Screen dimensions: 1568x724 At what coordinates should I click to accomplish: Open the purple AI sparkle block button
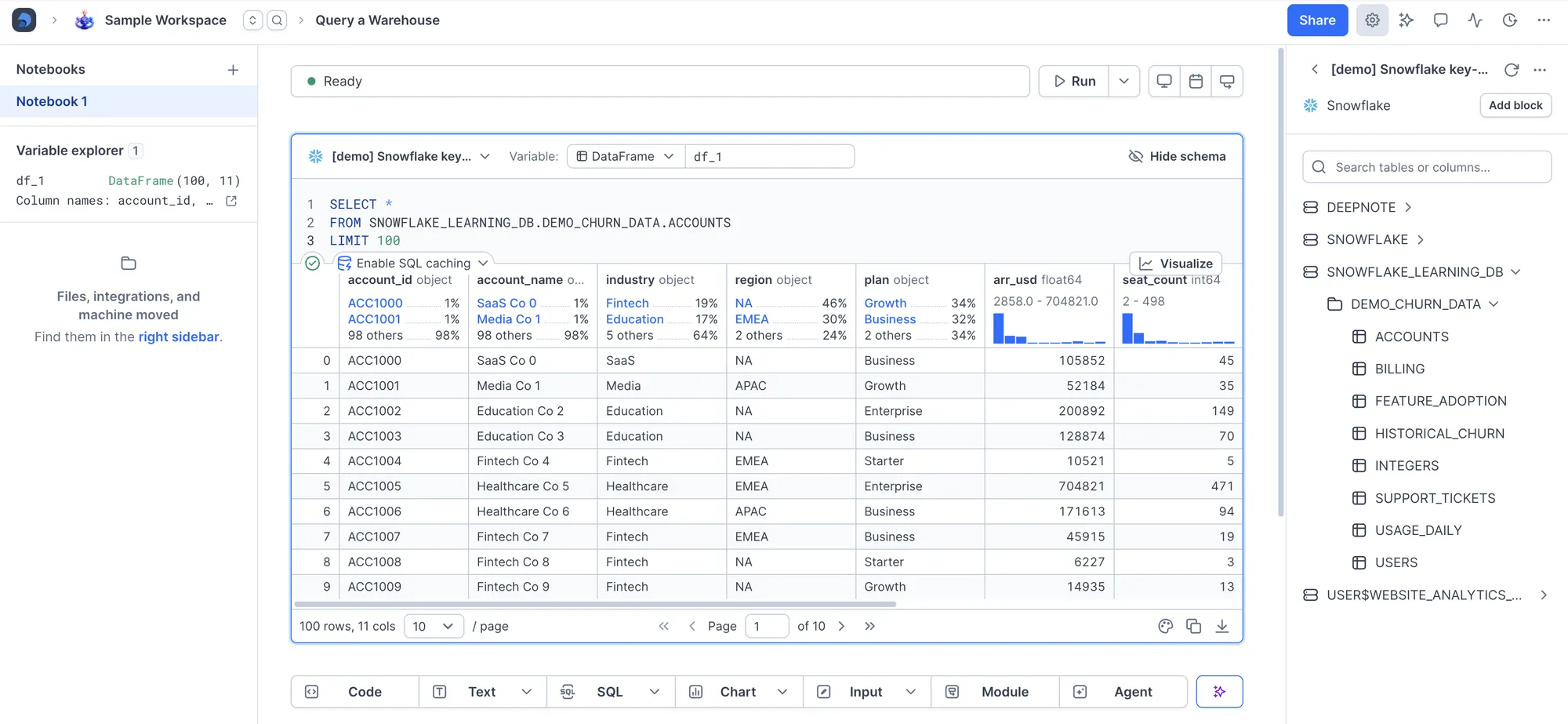1219,692
